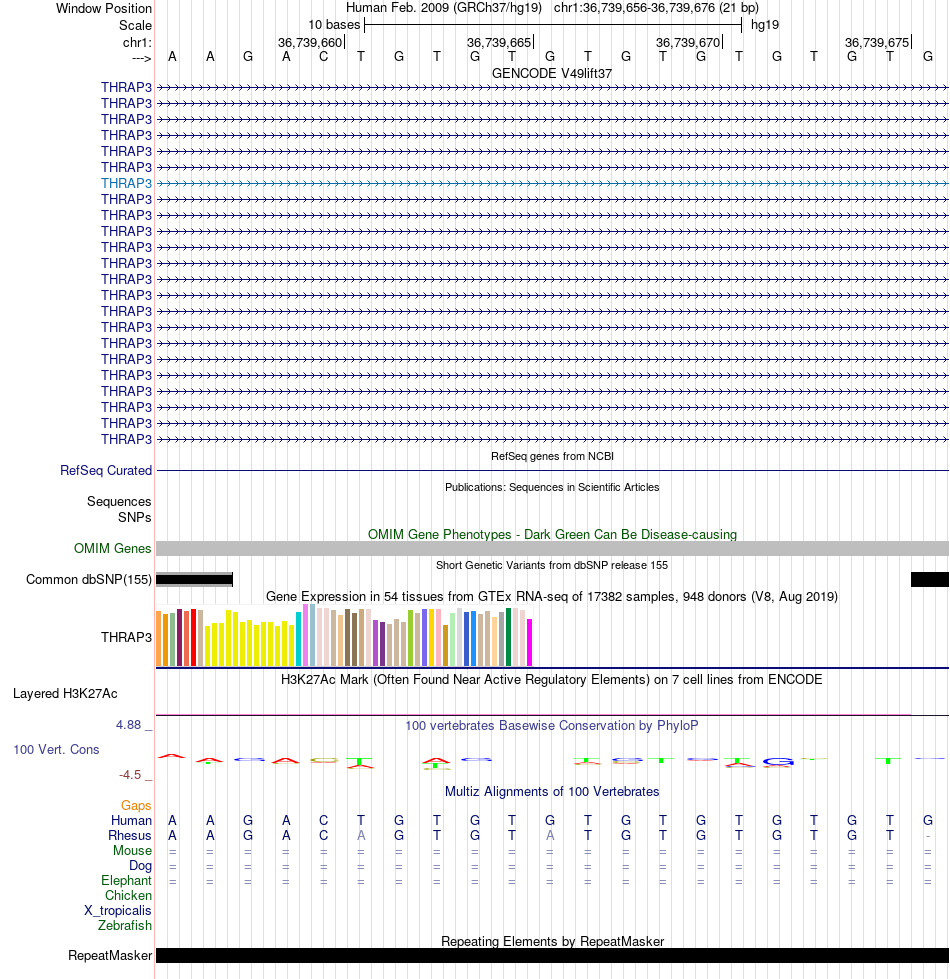Click the Layered H3K27Ac track label
Viewport: 950px width, 979px height.
pyautogui.click(x=65, y=694)
